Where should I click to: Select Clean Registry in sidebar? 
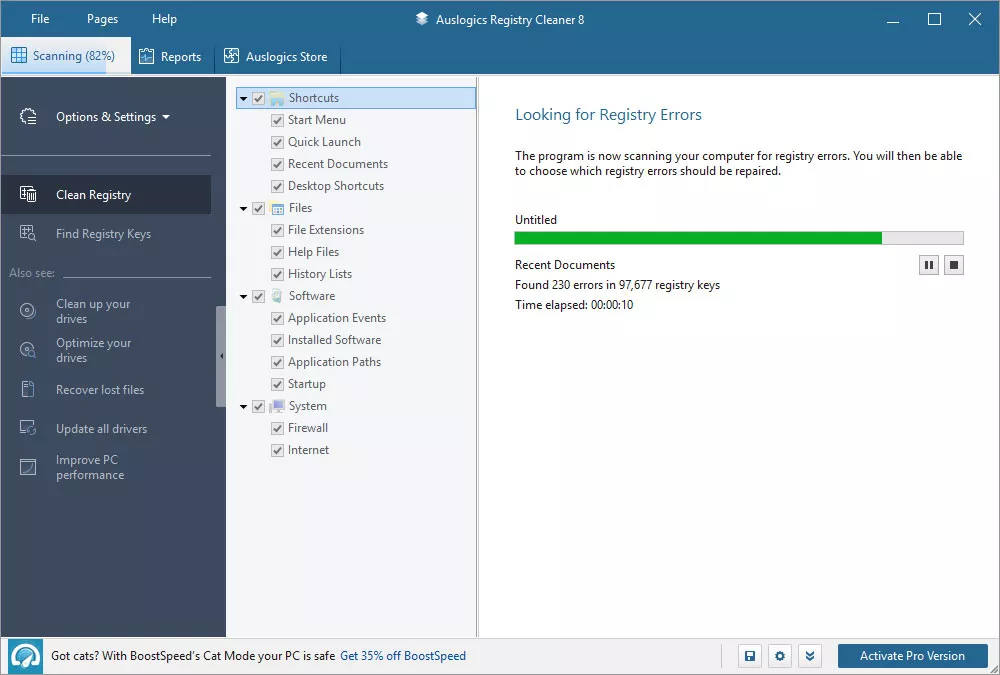click(x=106, y=195)
